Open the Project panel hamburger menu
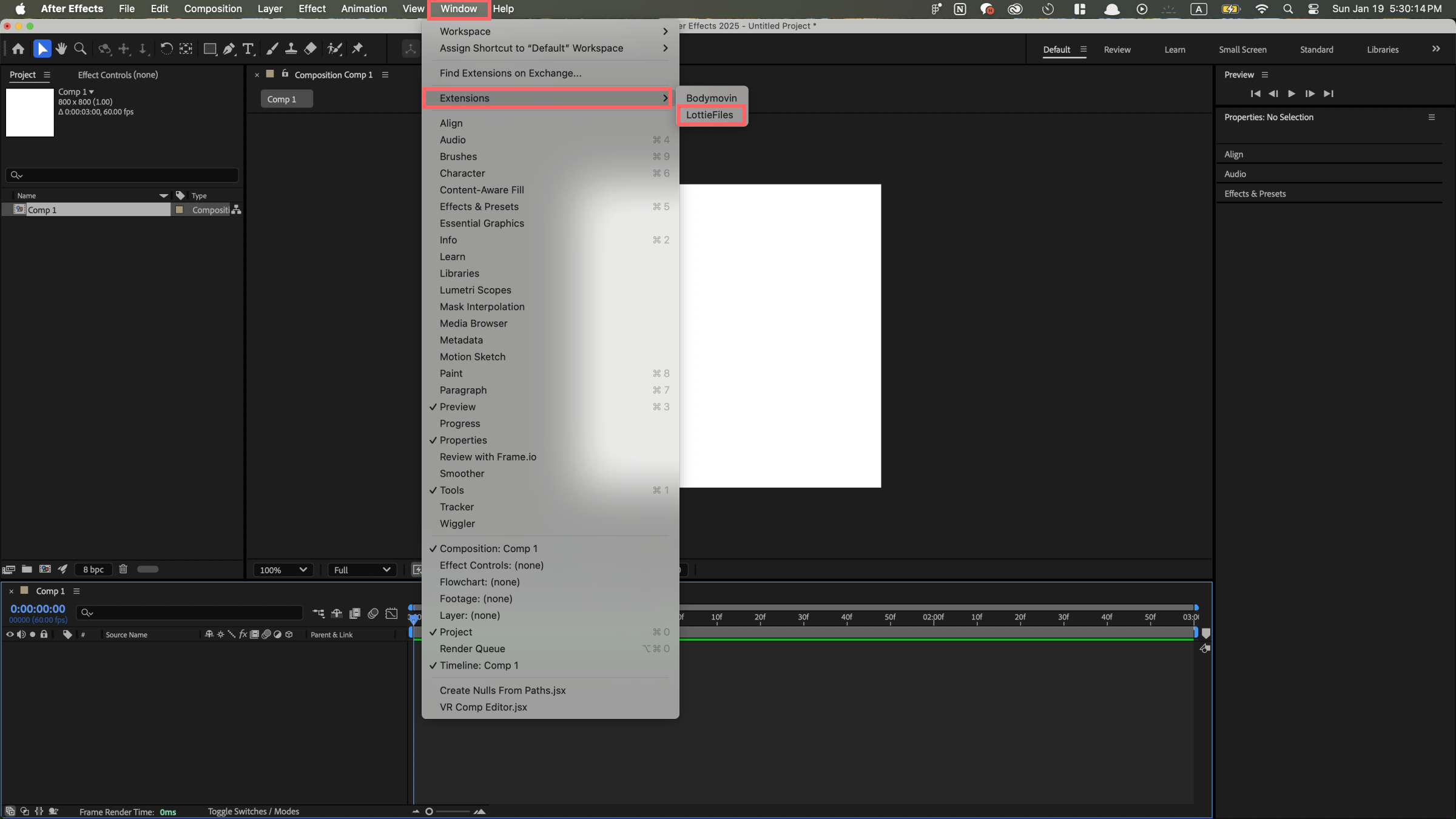The width and height of the screenshot is (1456, 819). click(x=47, y=75)
